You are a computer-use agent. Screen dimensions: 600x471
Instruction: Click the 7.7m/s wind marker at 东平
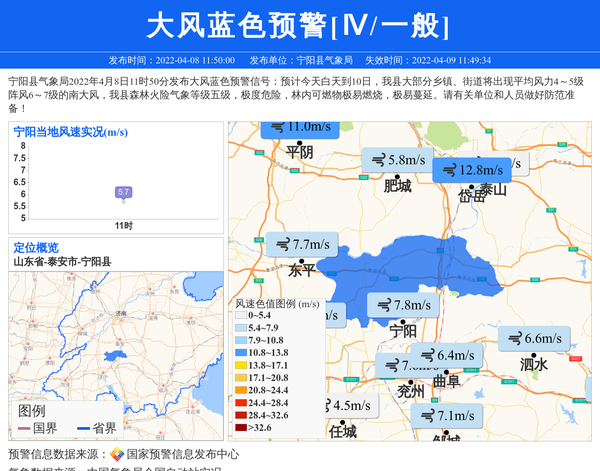[300, 244]
